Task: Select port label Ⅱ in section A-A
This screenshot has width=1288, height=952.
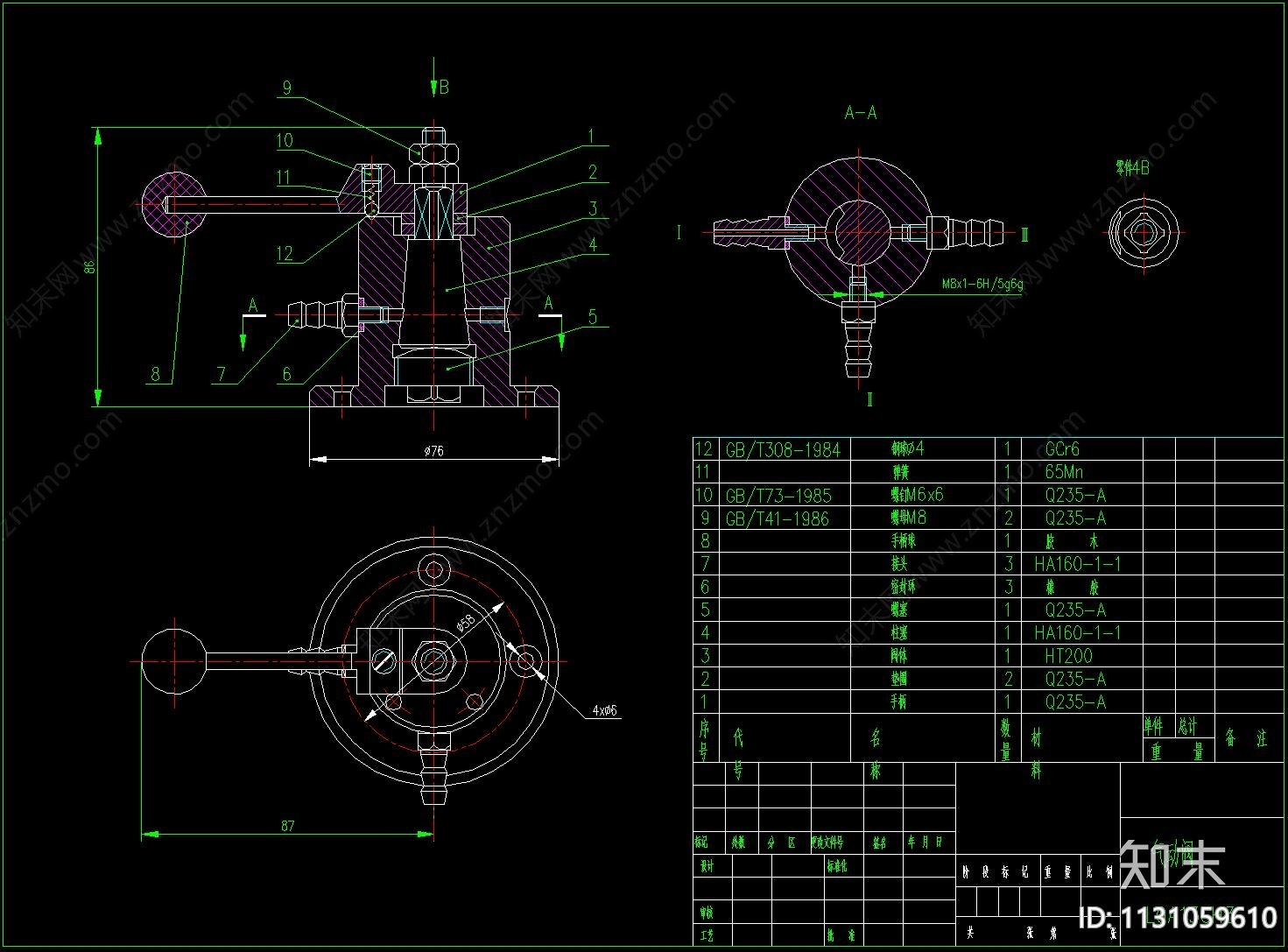Action: tap(869, 400)
